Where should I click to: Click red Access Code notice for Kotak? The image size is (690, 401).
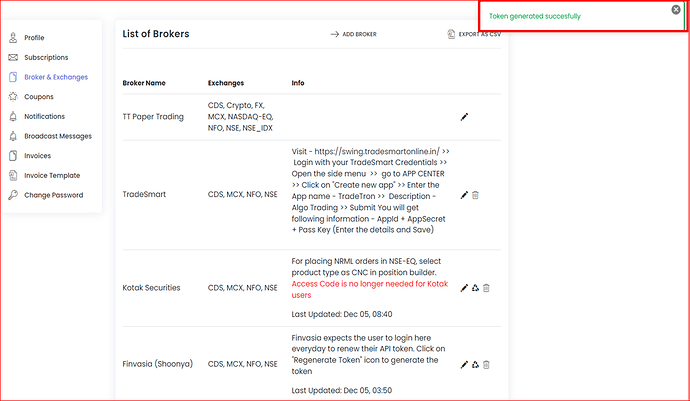[370, 290]
